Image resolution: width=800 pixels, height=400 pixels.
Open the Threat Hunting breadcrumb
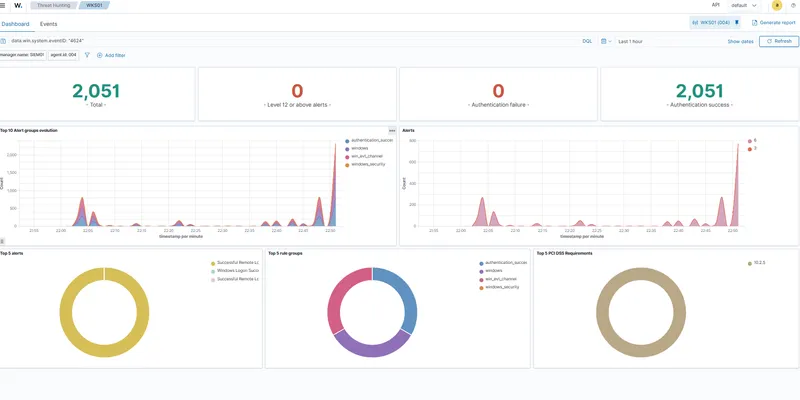(x=54, y=6)
